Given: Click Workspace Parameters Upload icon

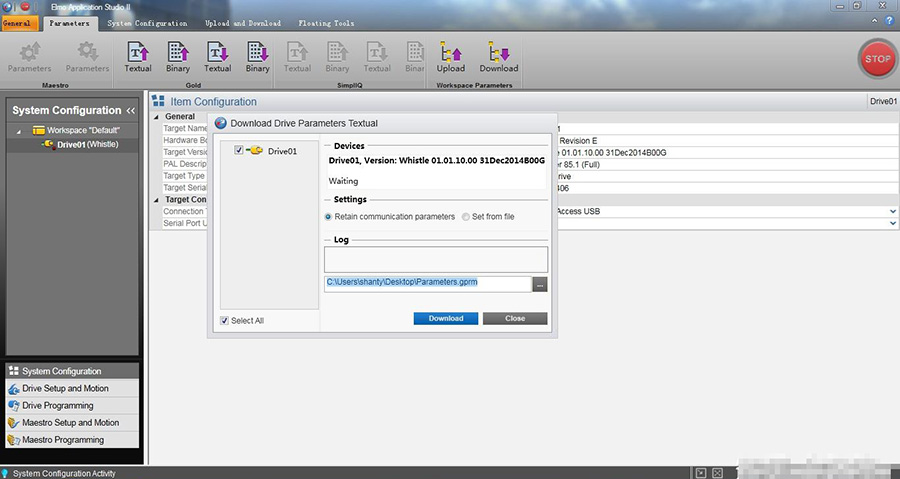Looking at the screenshot, I should (x=450, y=53).
